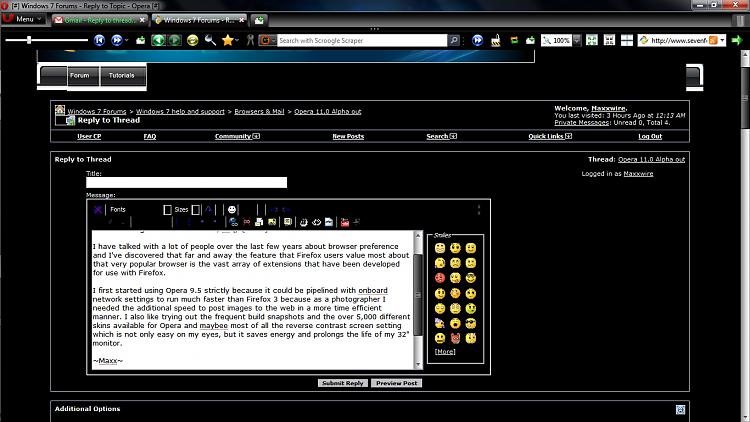Click the Insert Link globe icon

coord(233,222)
